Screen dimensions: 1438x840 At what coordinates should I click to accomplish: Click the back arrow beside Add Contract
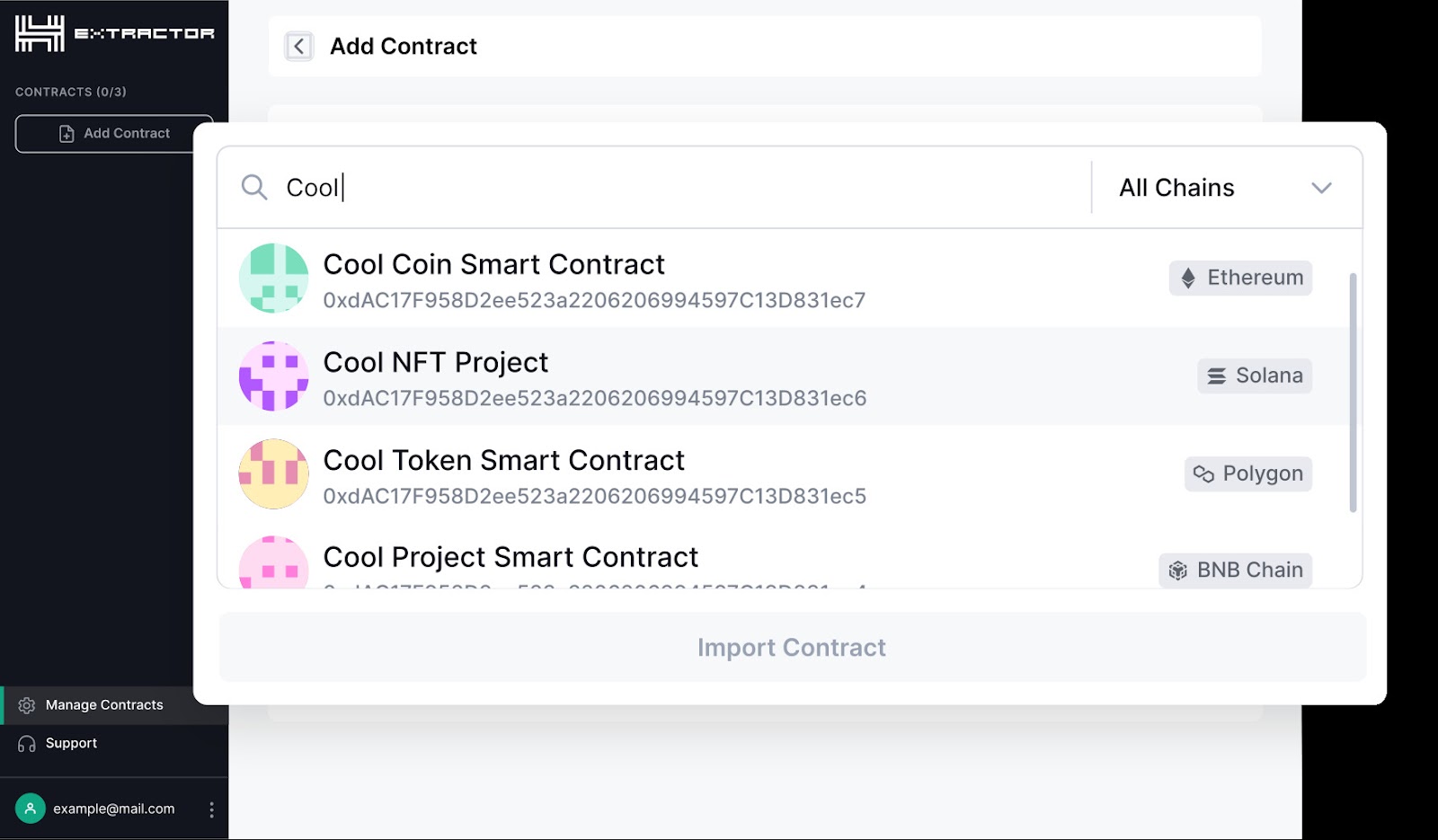point(298,46)
